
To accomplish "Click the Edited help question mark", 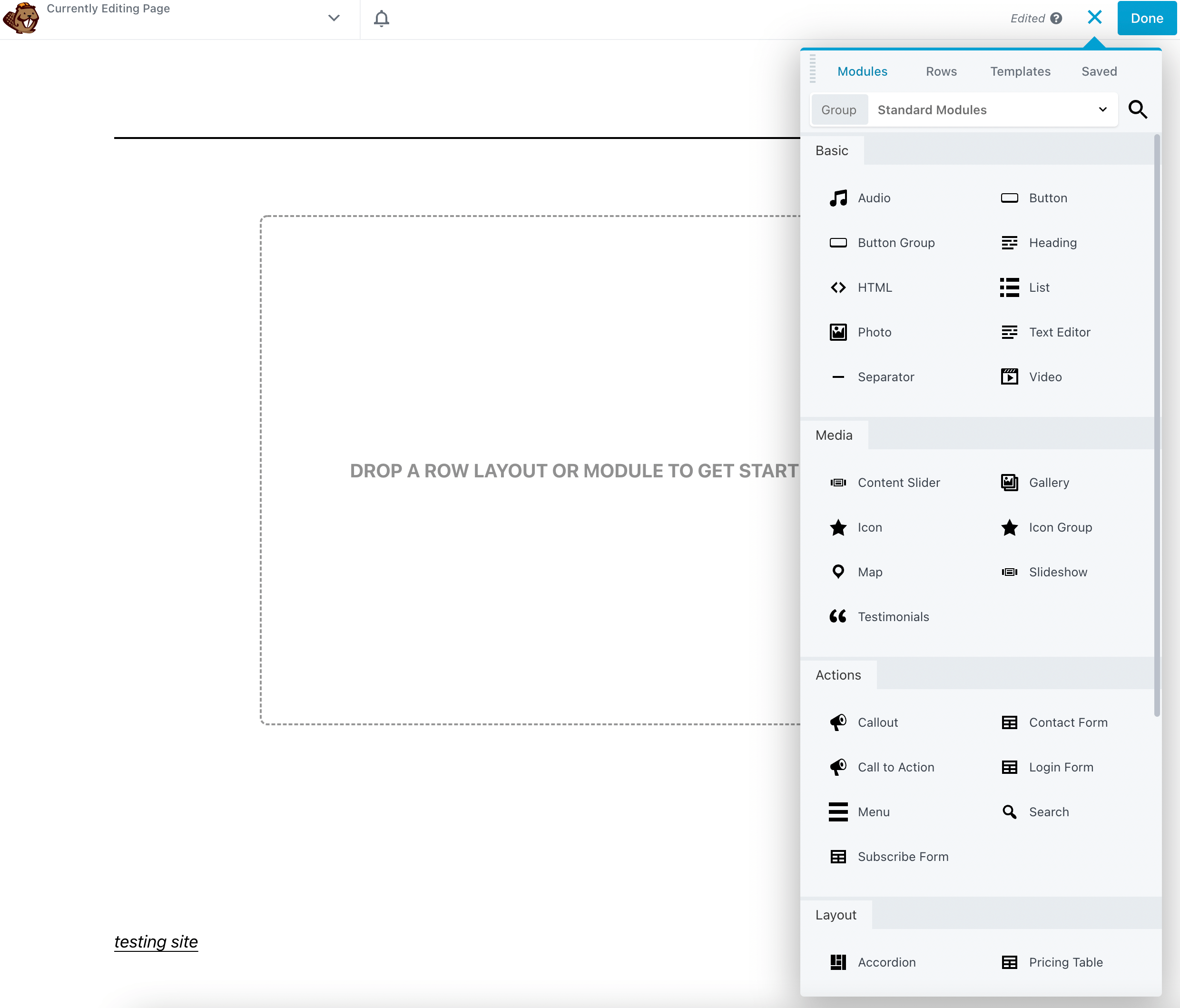I will point(1056,19).
